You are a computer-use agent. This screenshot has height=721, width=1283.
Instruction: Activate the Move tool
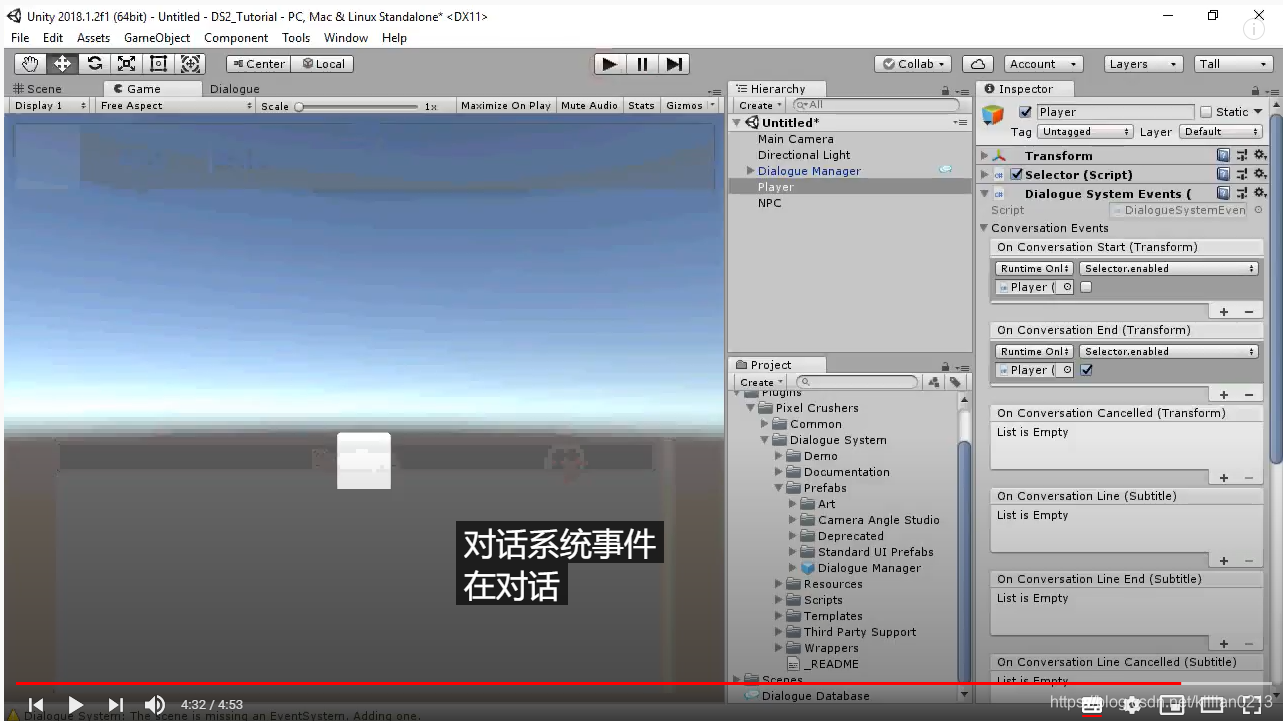point(62,63)
